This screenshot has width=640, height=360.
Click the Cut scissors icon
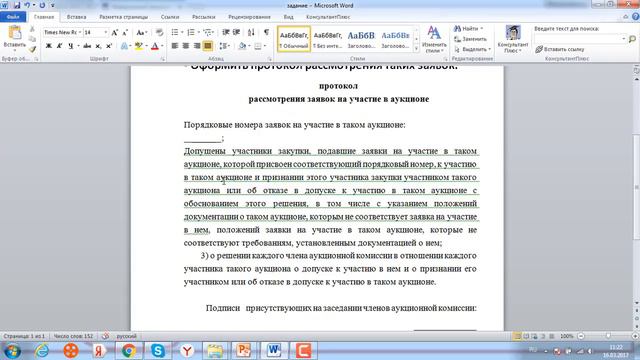click(x=32, y=29)
